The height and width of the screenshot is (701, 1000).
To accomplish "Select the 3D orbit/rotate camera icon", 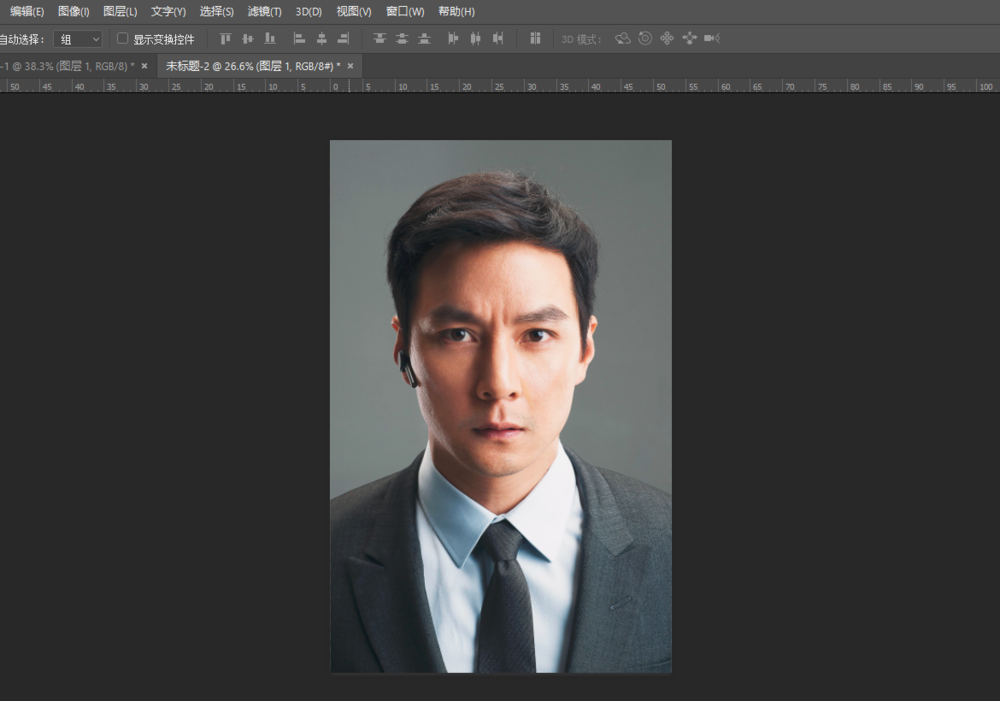I will pos(623,39).
